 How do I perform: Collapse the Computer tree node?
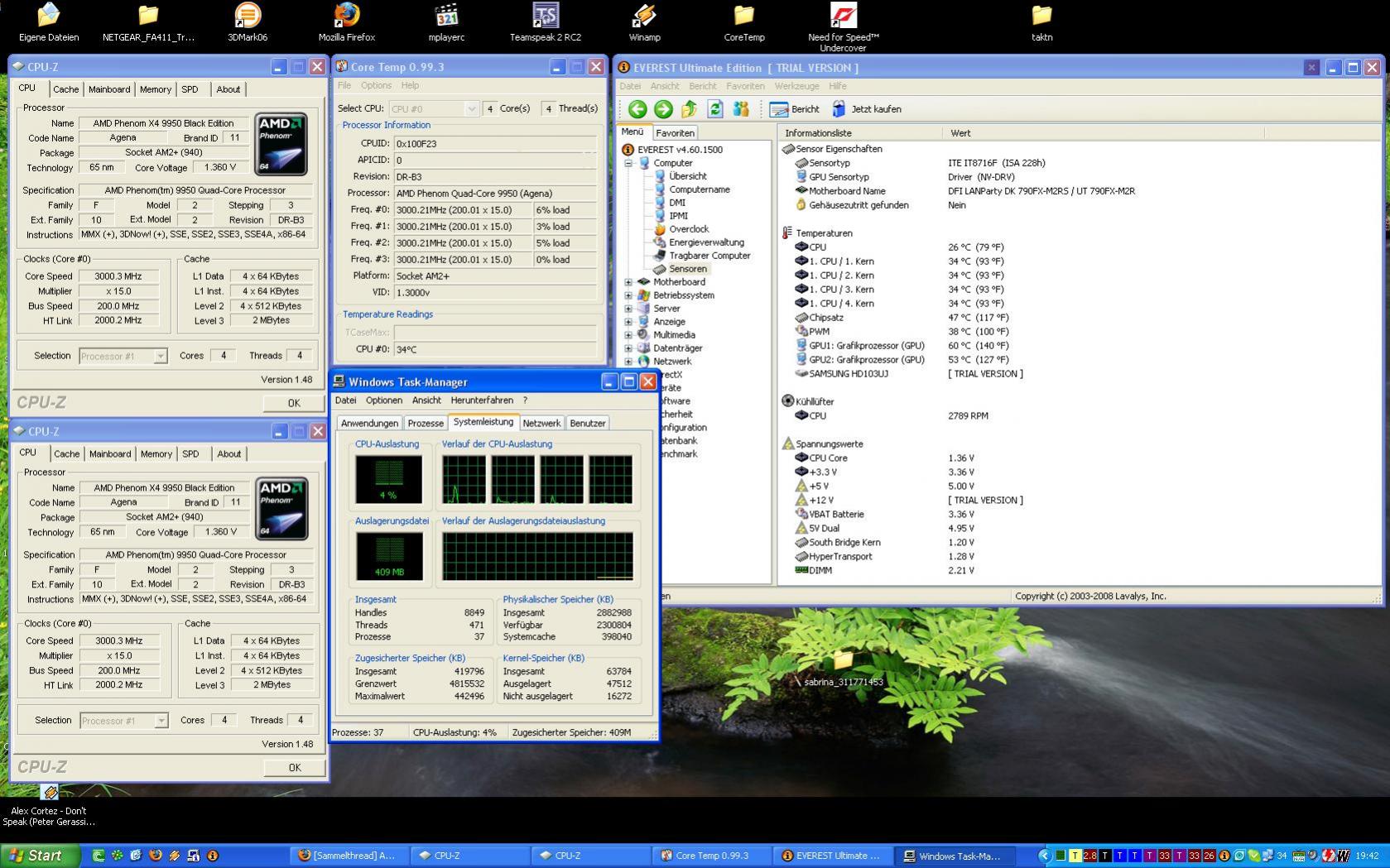click(x=628, y=163)
